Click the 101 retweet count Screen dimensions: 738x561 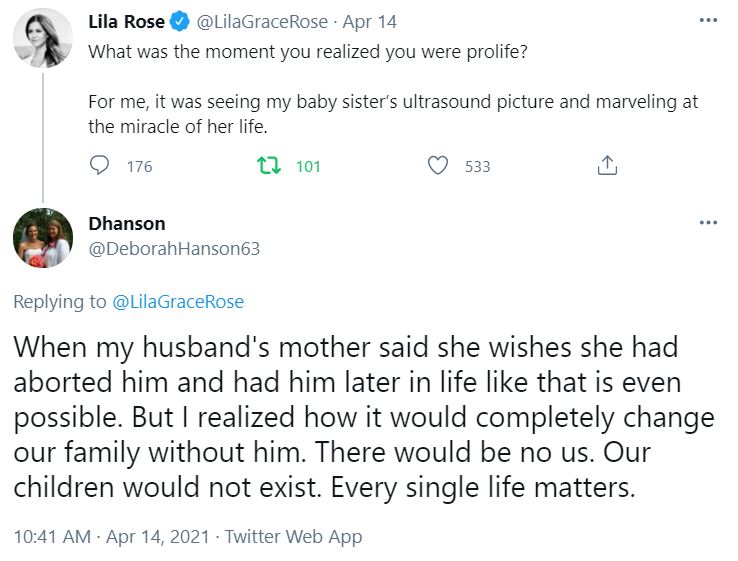[308, 167]
